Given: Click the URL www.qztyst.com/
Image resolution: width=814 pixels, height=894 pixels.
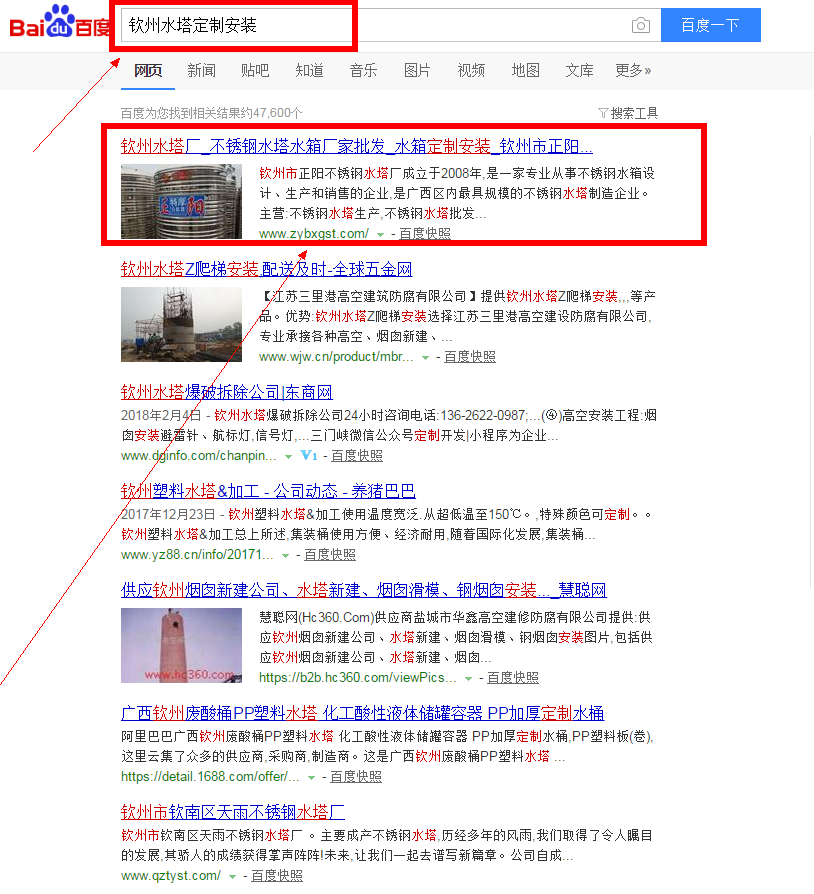Looking at the screenshot, I should (171, 876).
